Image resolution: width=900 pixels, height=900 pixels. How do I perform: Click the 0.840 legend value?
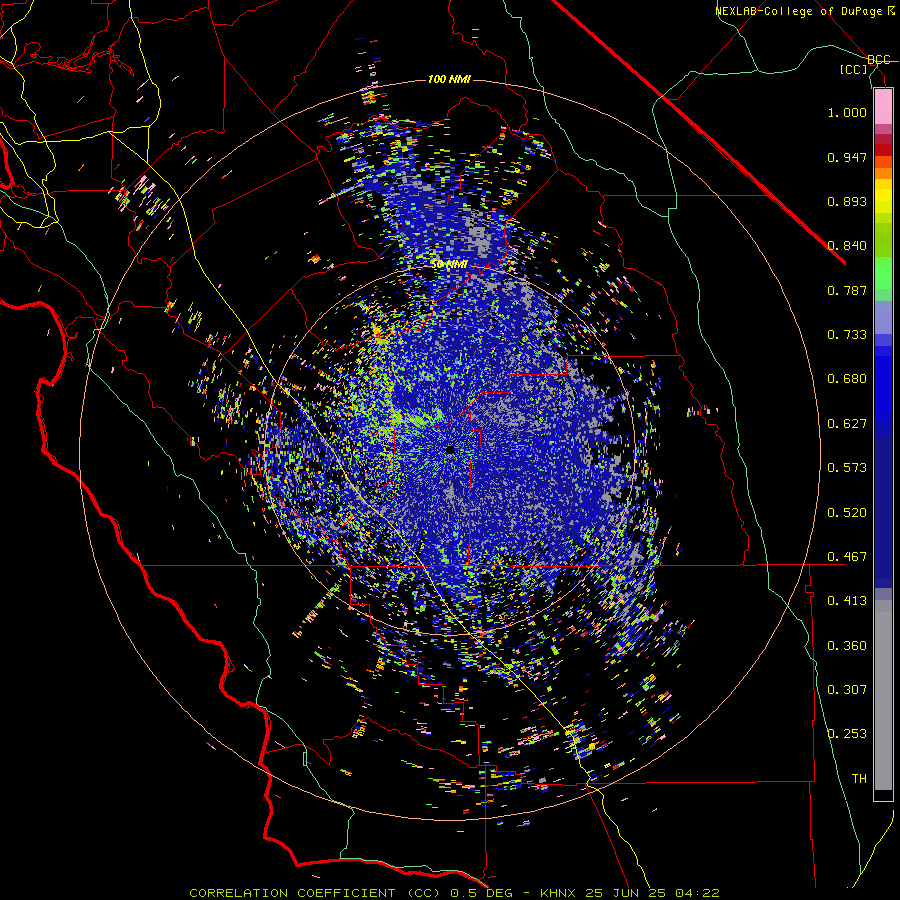pos(847,246)
